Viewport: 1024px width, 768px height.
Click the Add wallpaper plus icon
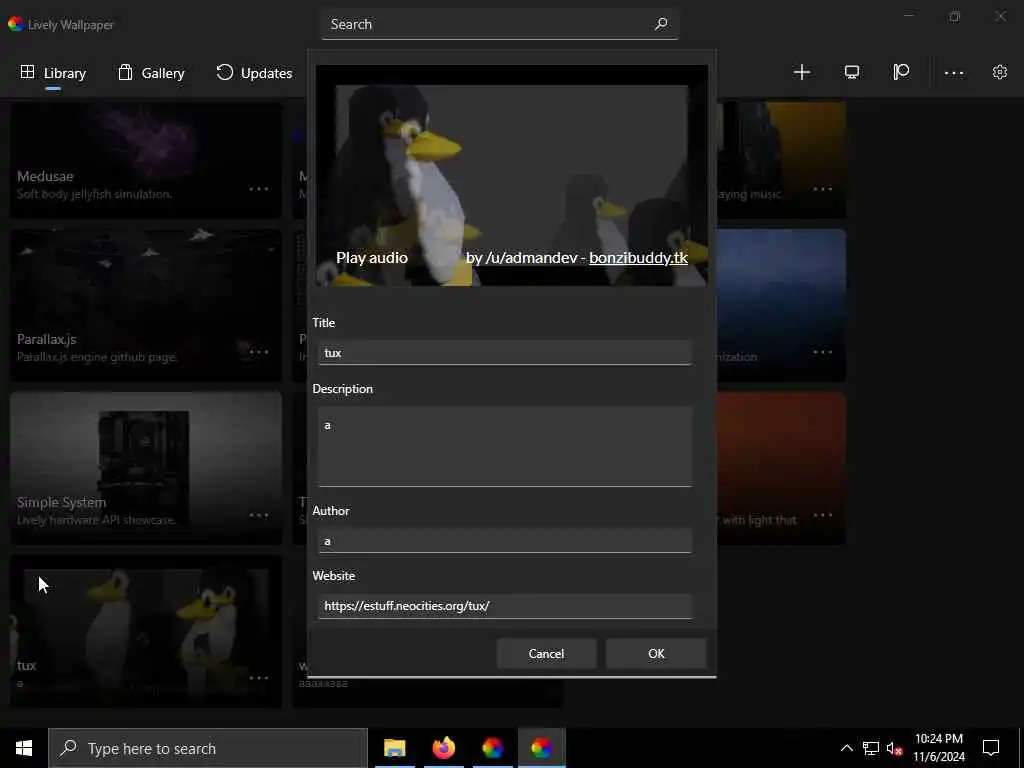pos(801,72)
